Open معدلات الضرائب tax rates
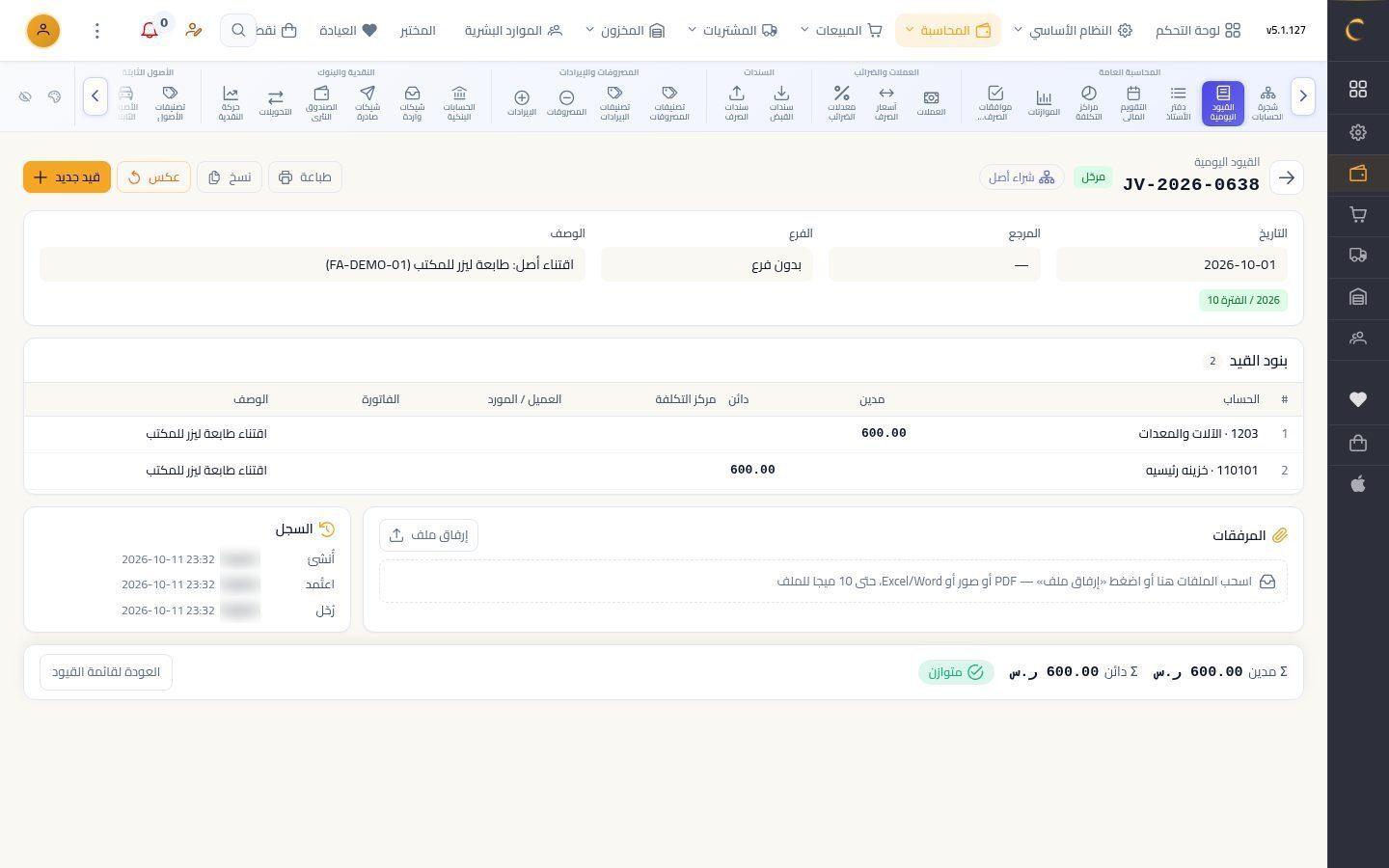 841,102
